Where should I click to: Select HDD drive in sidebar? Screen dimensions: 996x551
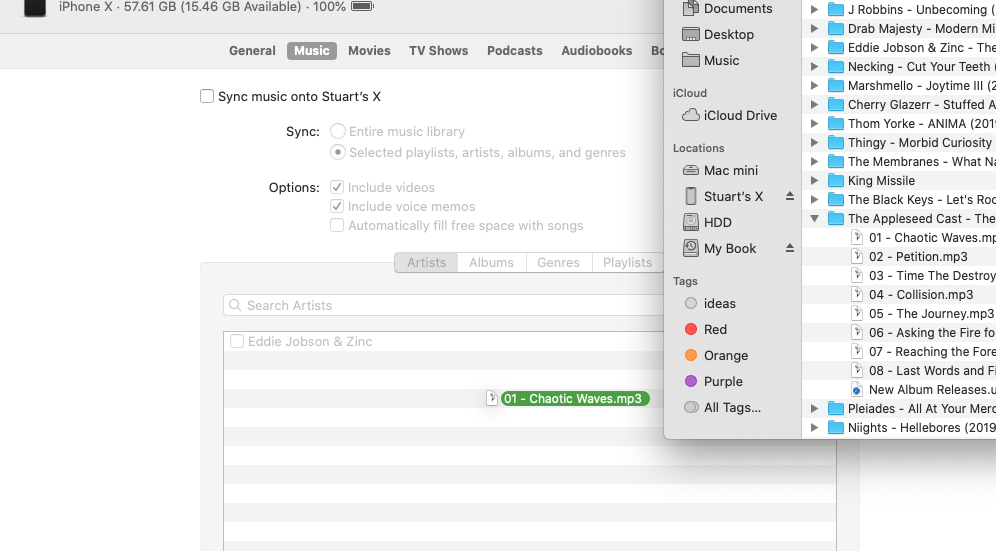(707, 222)
